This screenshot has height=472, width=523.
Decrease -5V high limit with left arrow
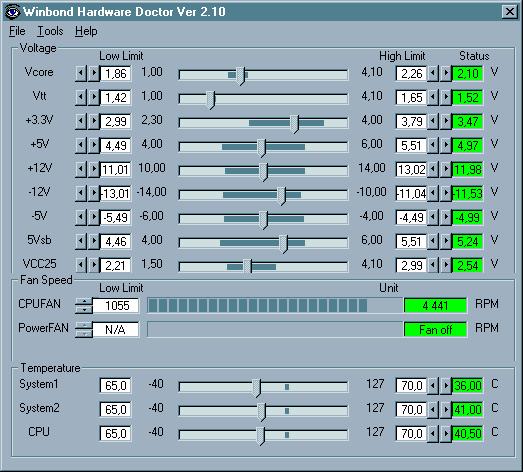coord(433,217)
